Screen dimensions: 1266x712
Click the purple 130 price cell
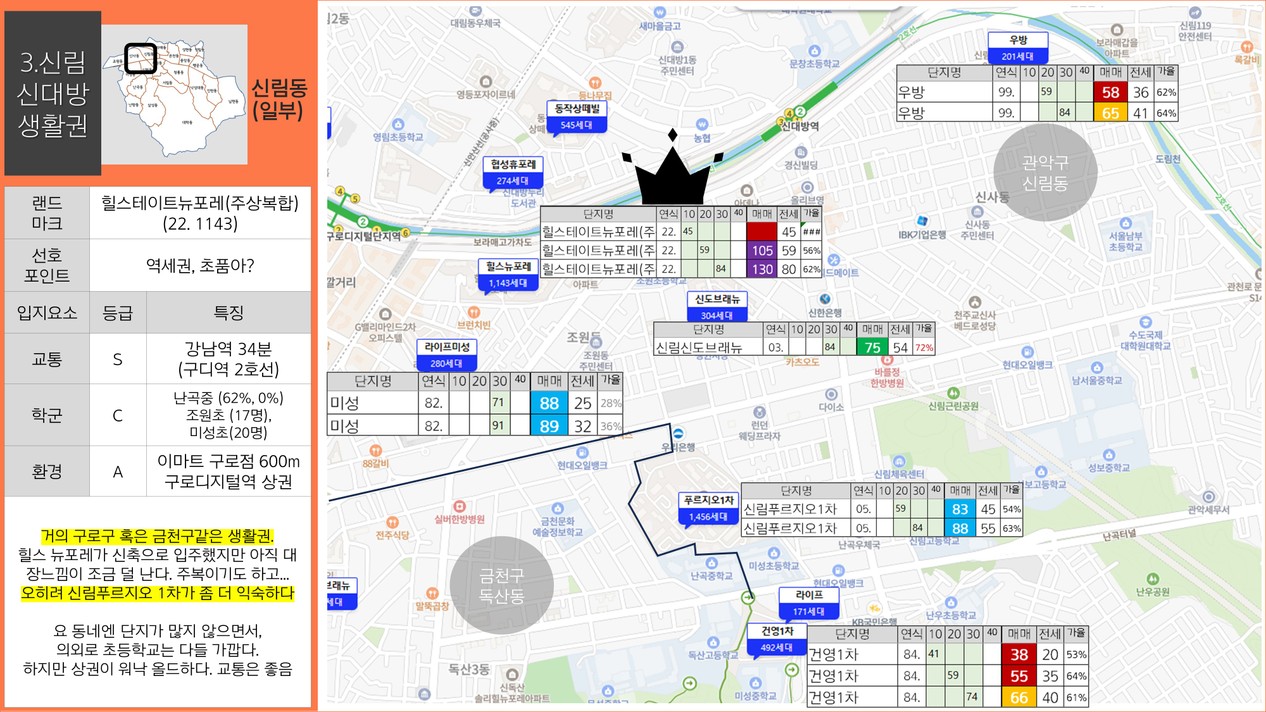762,269
